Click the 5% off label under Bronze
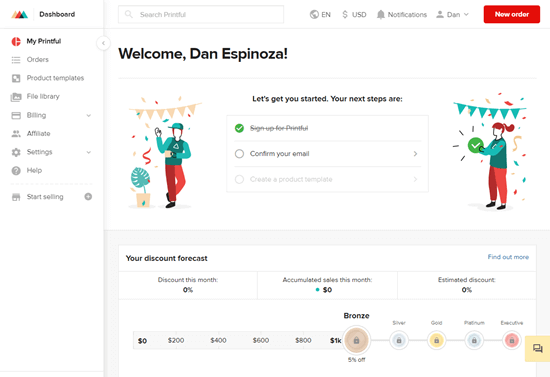 [356, 360]
